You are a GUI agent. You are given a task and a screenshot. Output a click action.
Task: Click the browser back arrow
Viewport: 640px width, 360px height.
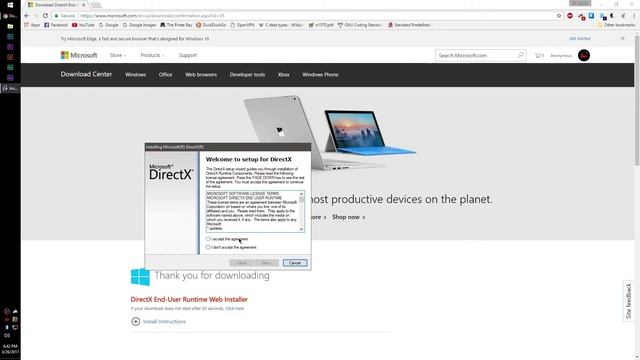tap(27, 16)
